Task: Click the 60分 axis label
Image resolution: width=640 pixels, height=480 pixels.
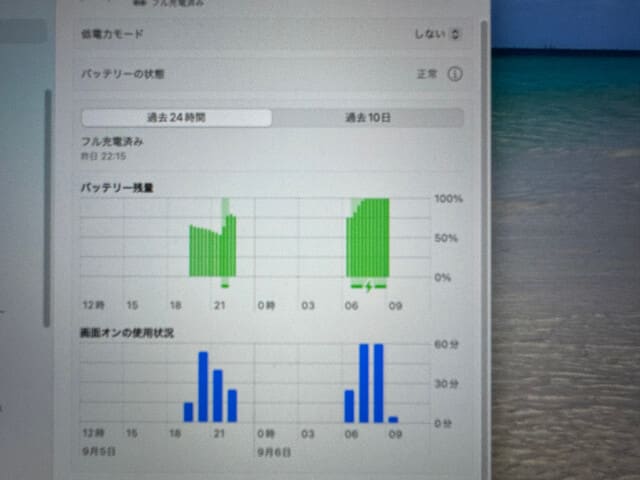Action: pos(446,344)
